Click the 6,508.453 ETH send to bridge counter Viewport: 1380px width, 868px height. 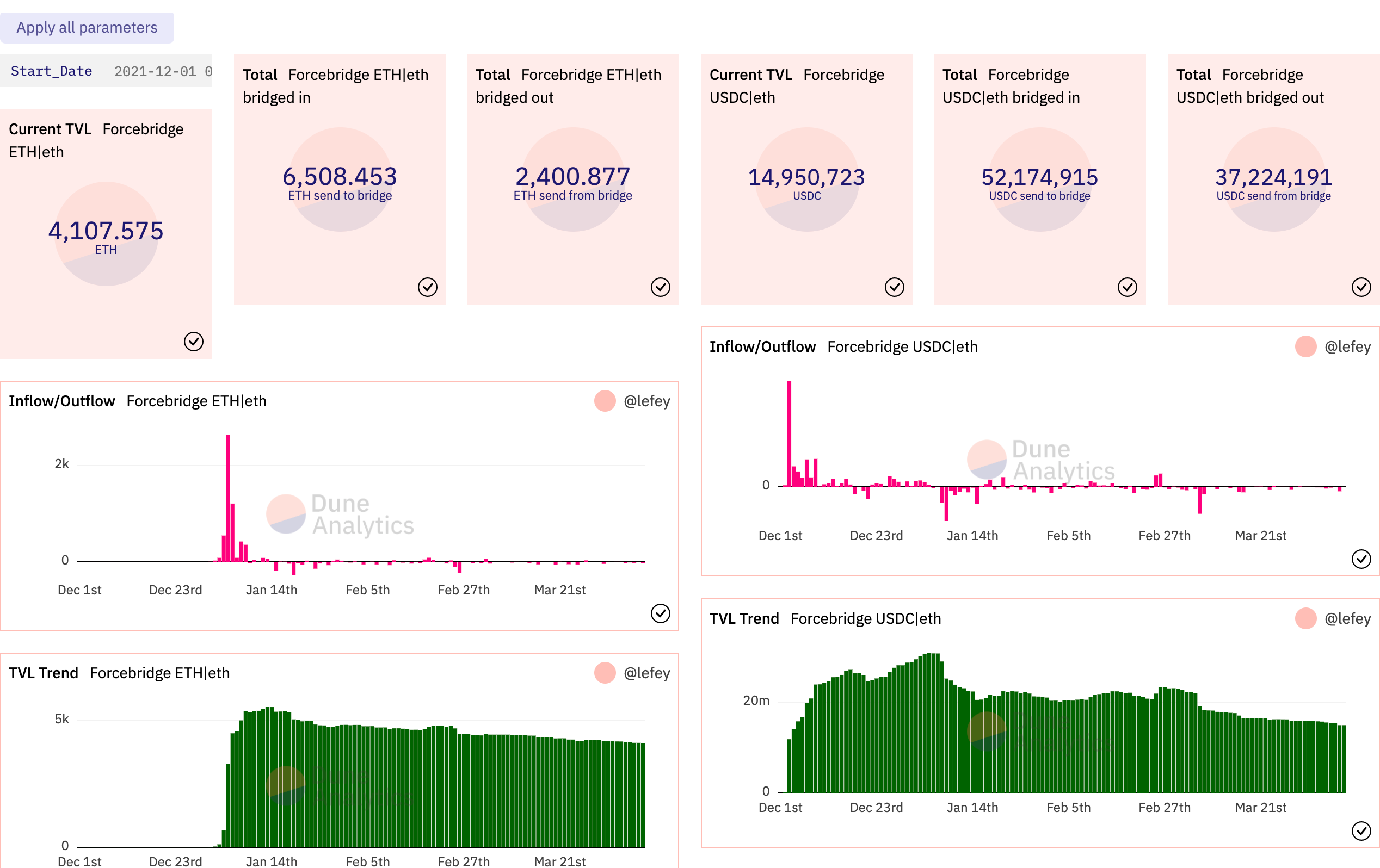point(340,176)
